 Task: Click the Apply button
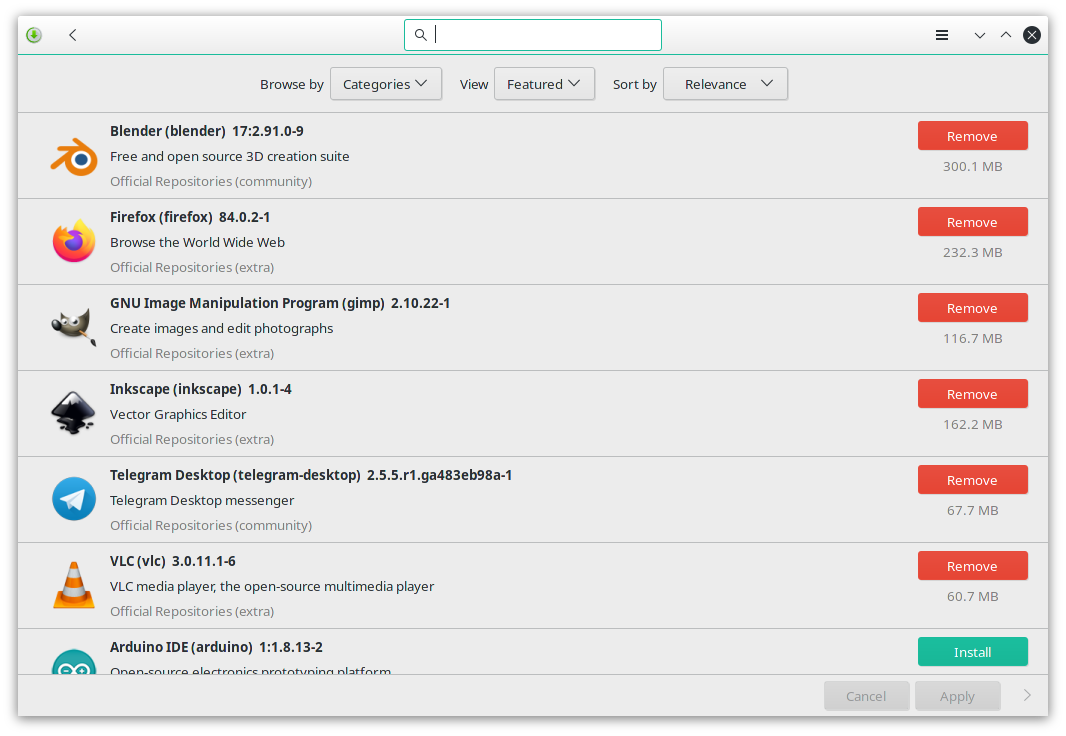click(957, 696)
